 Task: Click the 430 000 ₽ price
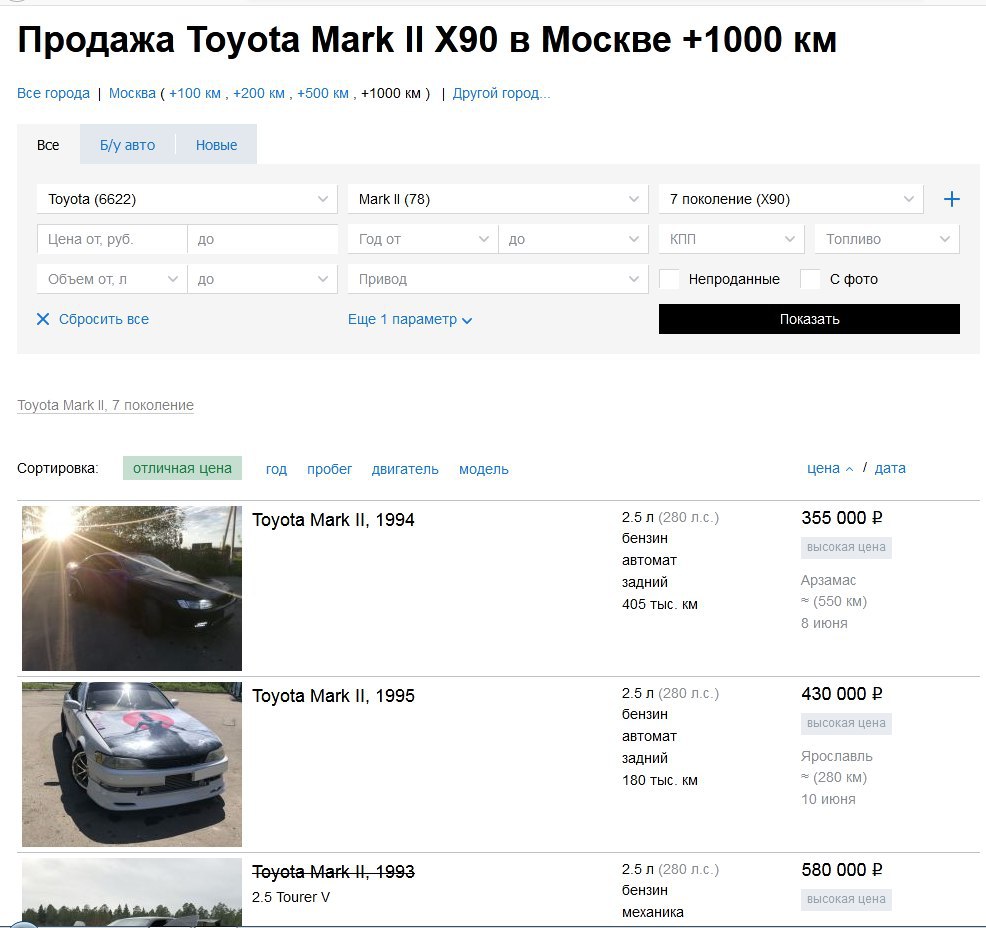click(x=841, y=694)
